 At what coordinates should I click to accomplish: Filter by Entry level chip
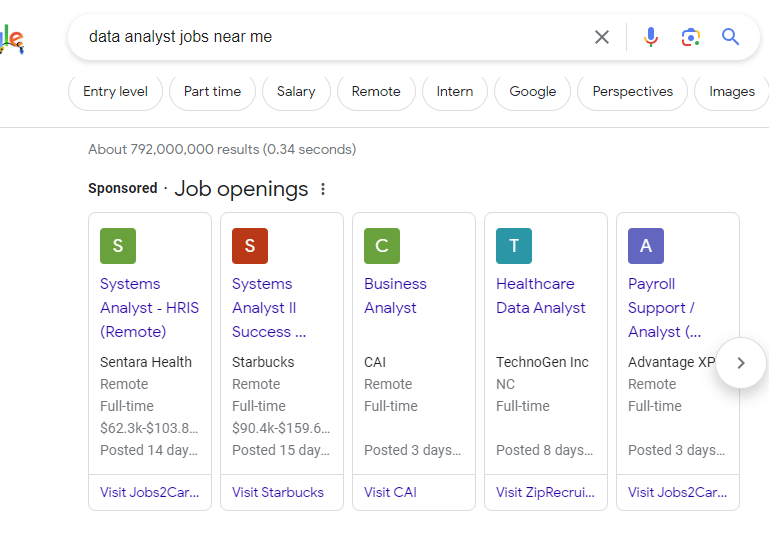pyautogui.click(x=115, y=92)
